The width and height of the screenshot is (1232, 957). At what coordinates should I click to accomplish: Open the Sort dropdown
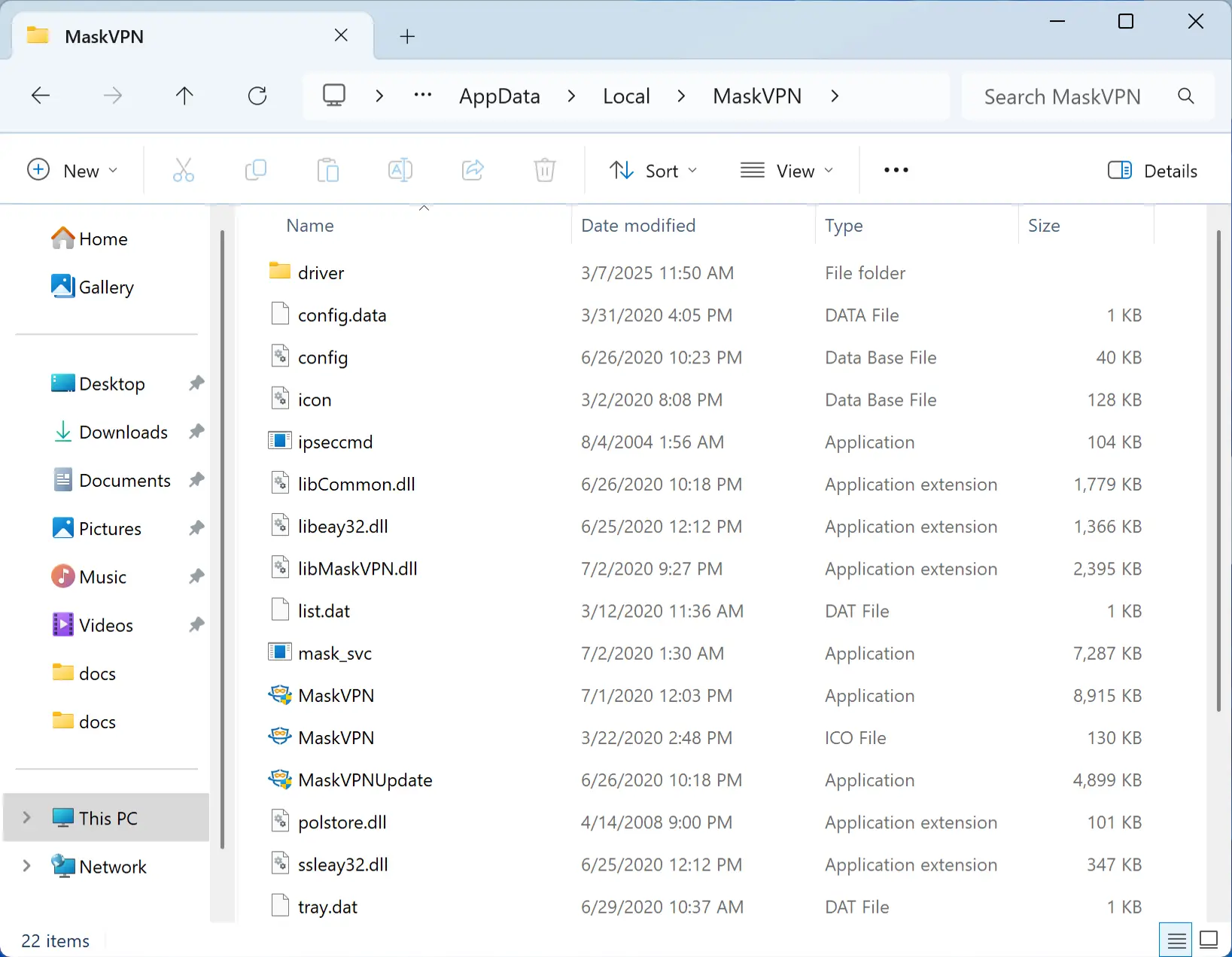pyautogui.click(x=653, y=170)
